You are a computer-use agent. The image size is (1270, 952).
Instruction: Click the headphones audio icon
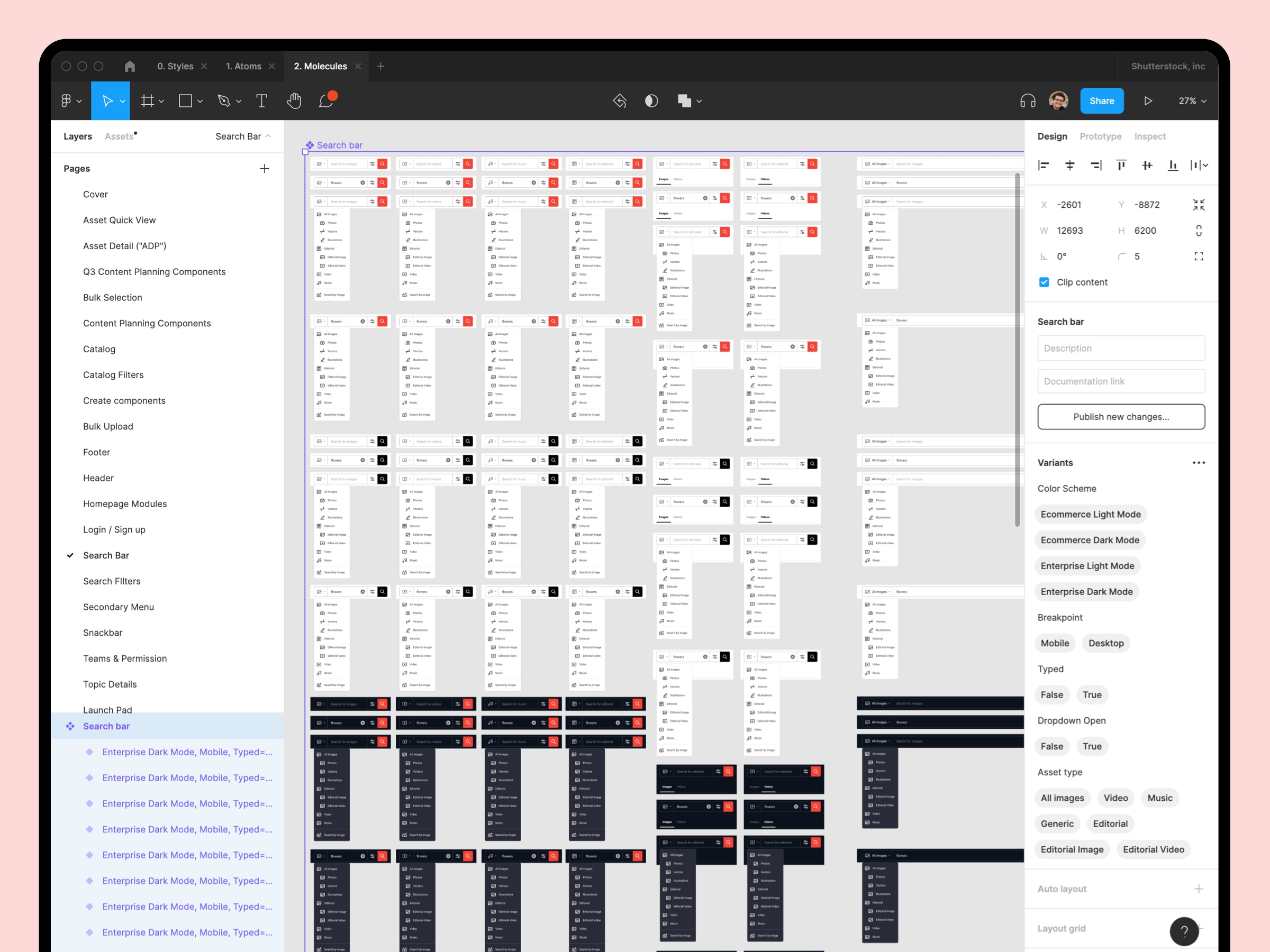click(1027, 101)
